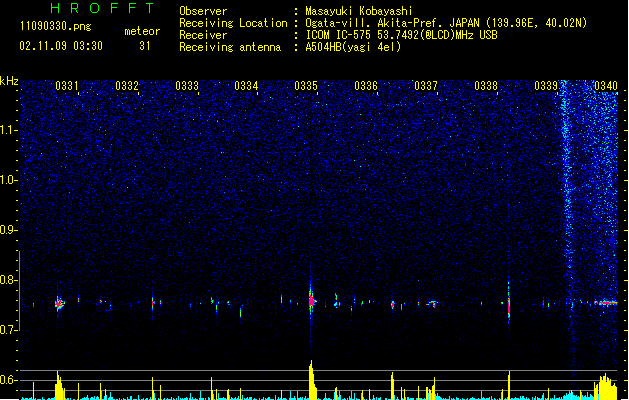Screen dimensions: 629x400
Task: Click the 0.6 kHz axis label
Action: [x=9, y=380]
